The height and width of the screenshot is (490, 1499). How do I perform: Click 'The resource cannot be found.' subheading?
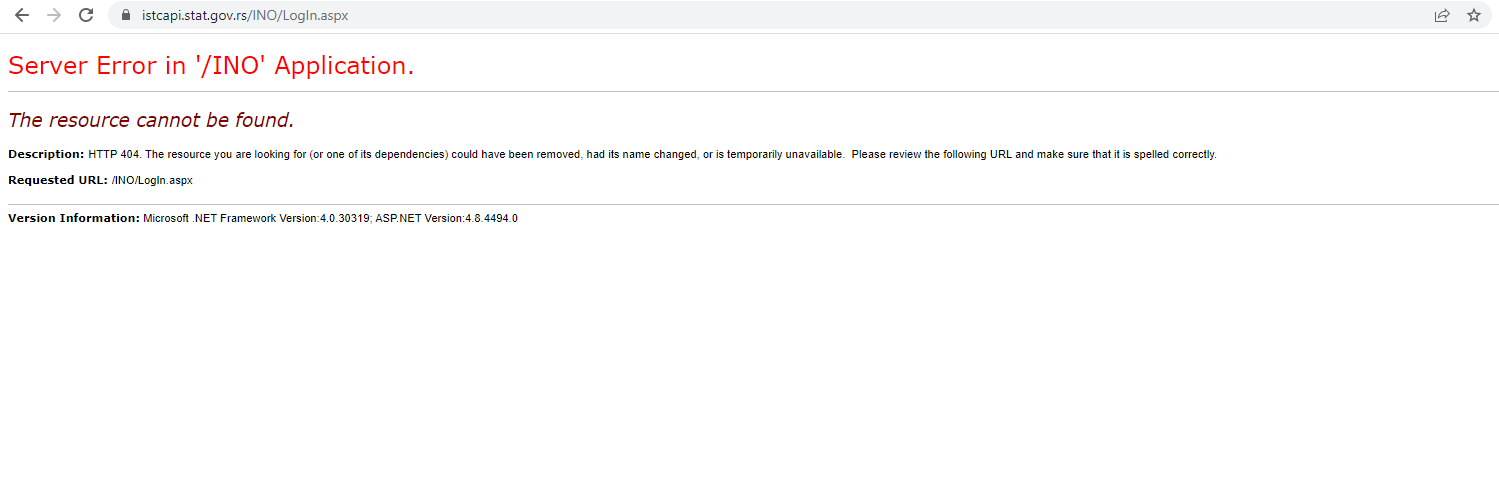point(151,120)
